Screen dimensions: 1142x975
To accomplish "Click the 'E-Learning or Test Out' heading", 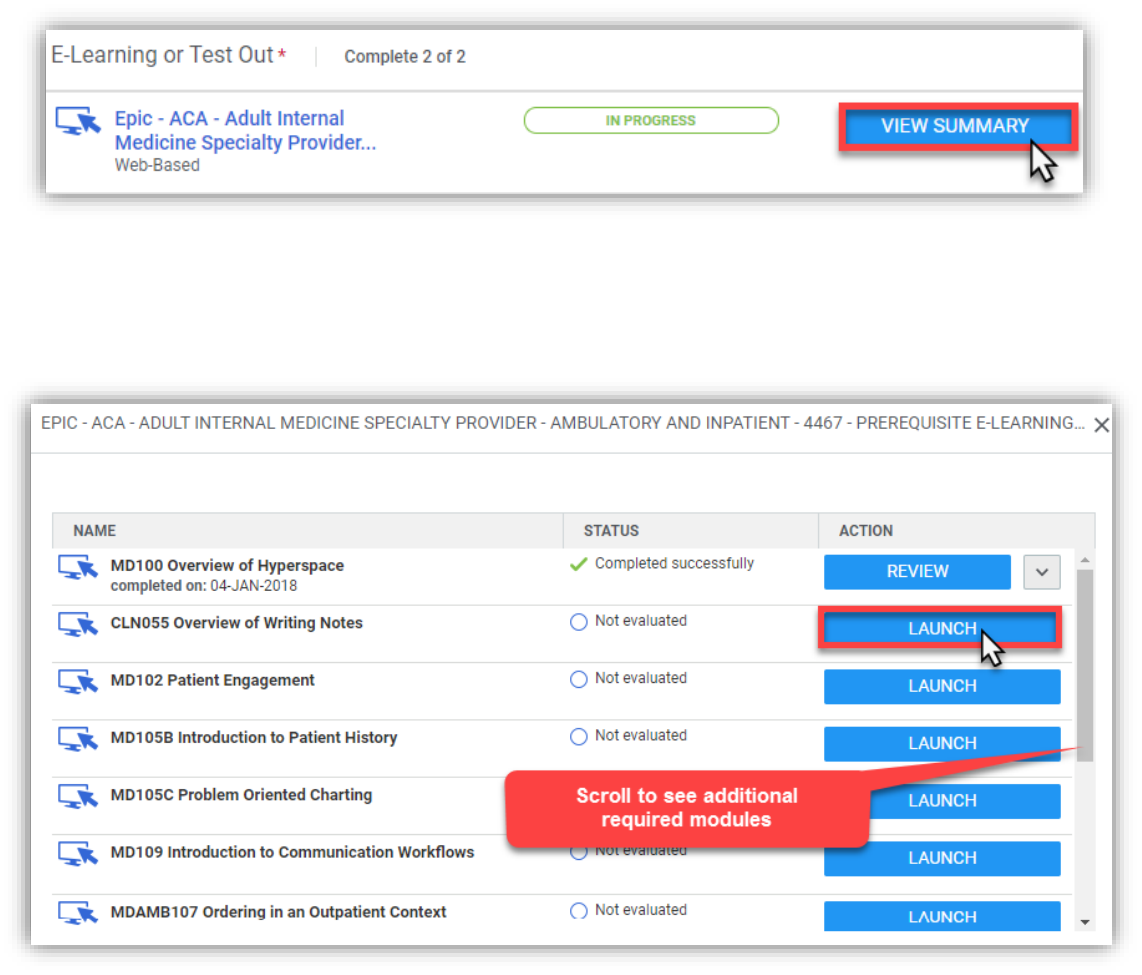I will click(162, 55).
